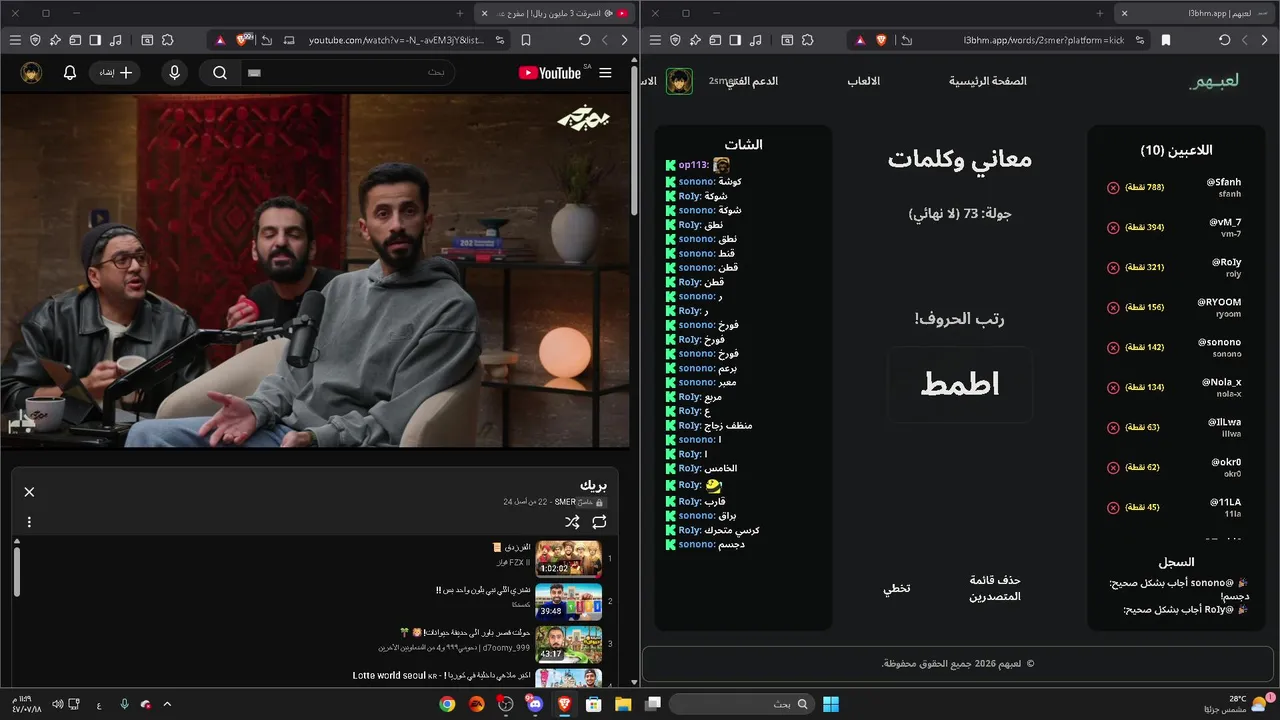Open YouTube account avatar menu

pos(31,73)
